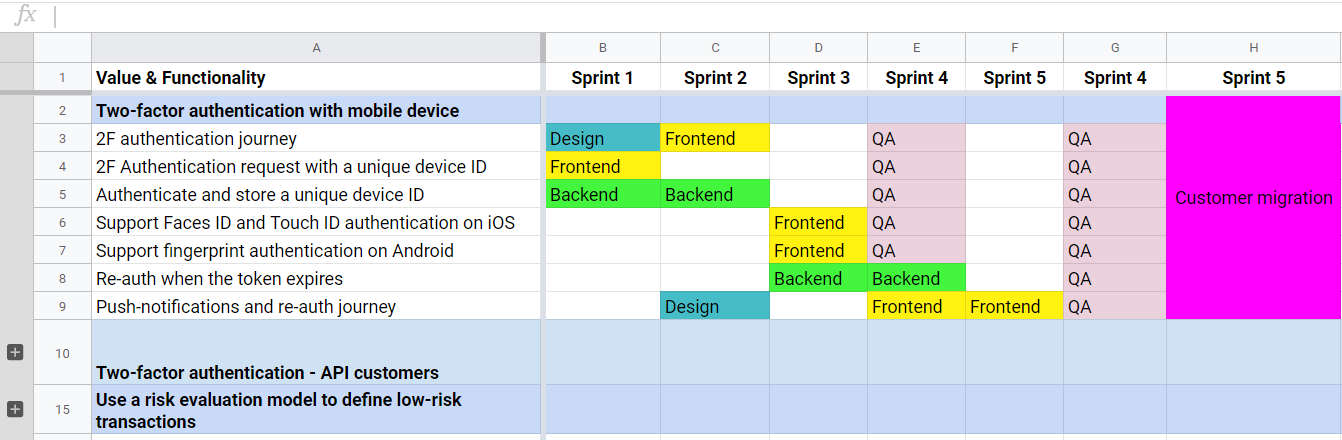Select the risk evaluation model row cell

(317, 410)
